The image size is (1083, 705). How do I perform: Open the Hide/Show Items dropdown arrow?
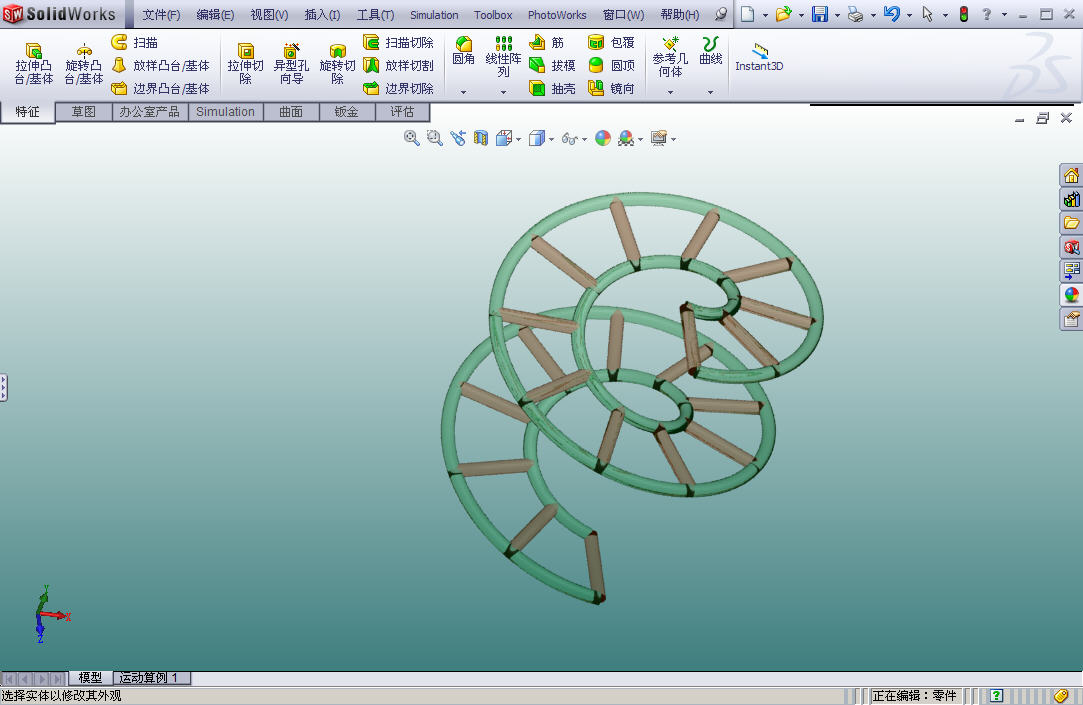tap(584, 139)
